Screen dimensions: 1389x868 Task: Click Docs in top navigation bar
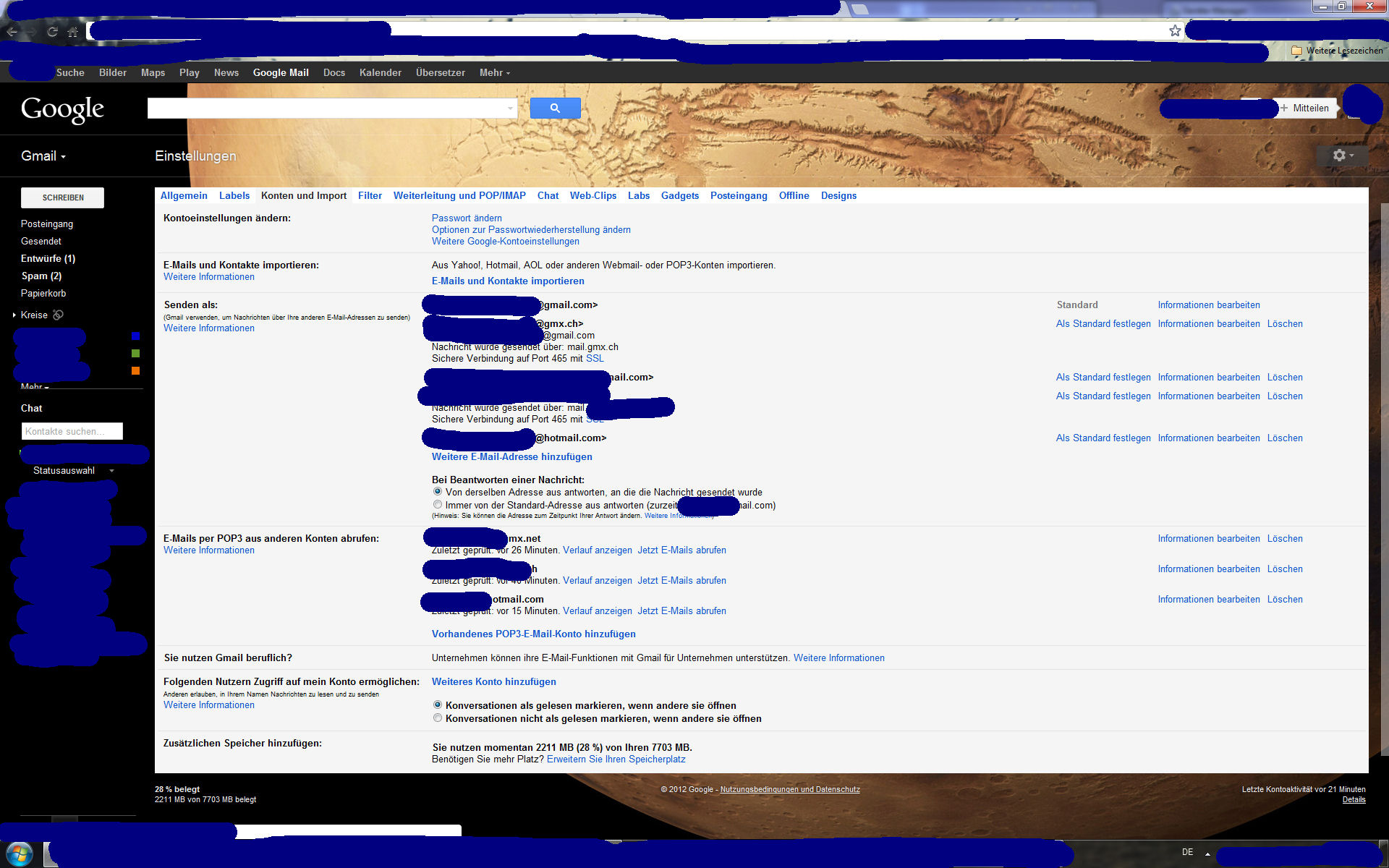tap(334, 72)
